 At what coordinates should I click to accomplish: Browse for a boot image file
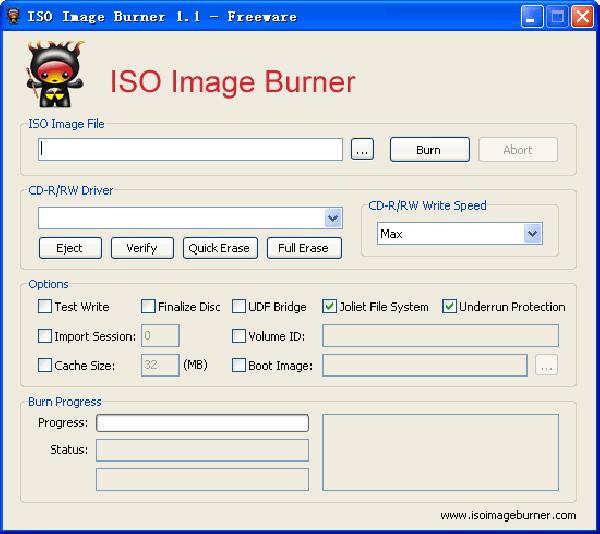click(546, 365)
